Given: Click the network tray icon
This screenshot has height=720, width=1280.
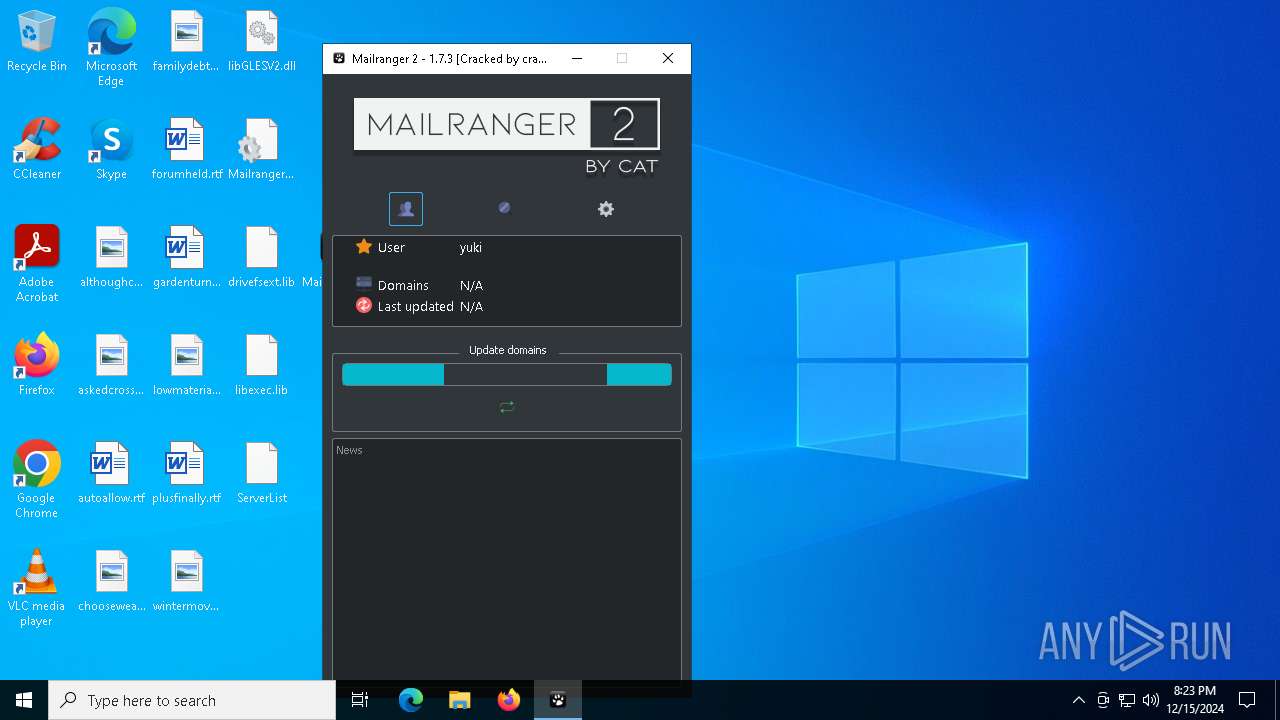Looking at the screenshot, I should (x=1127, y=700).
